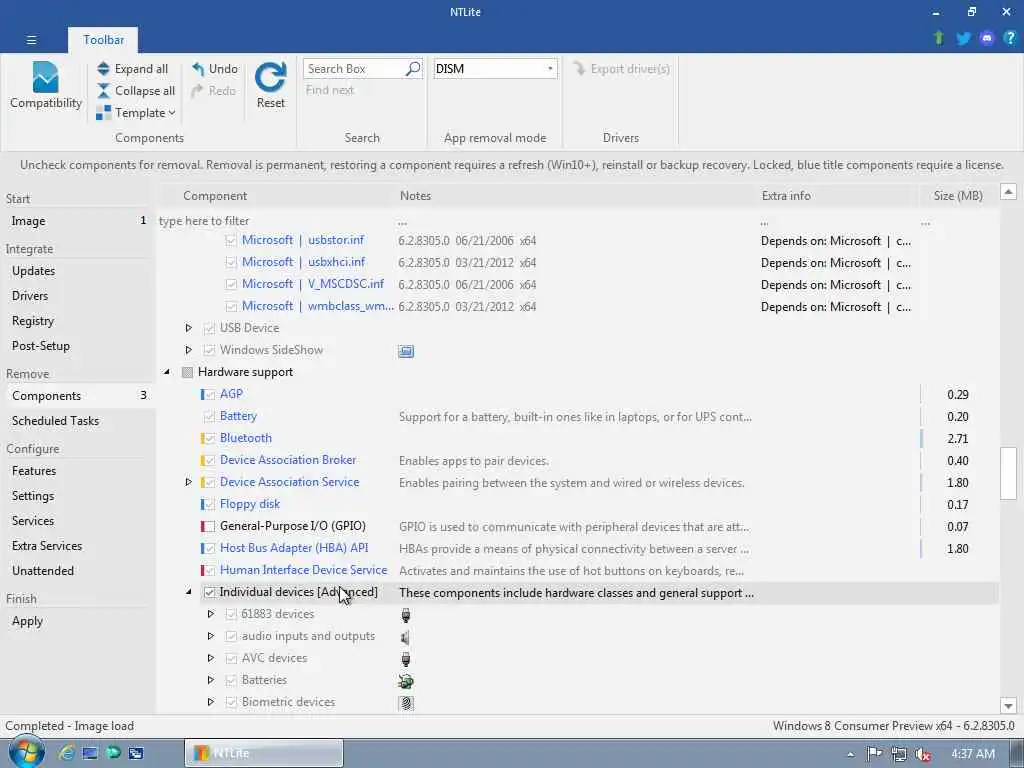Expand the 61883 devices node

pos(210,614)
